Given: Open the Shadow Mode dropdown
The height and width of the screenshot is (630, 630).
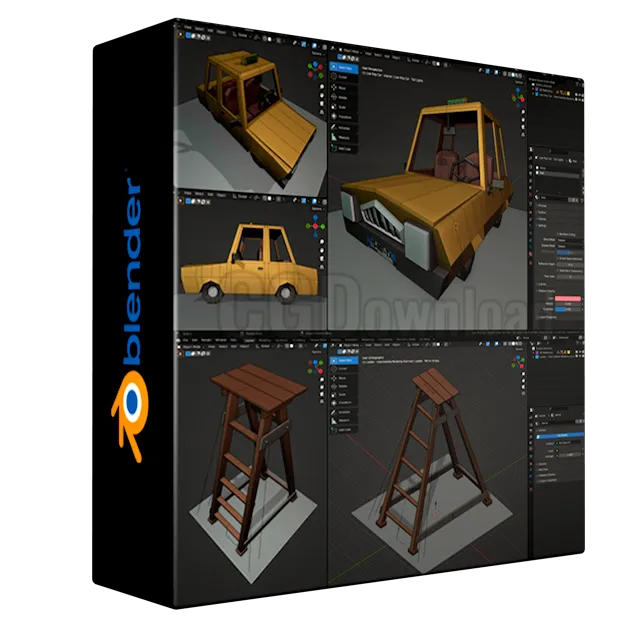Looking at the screenshot, I should click(x=571, y=246).
